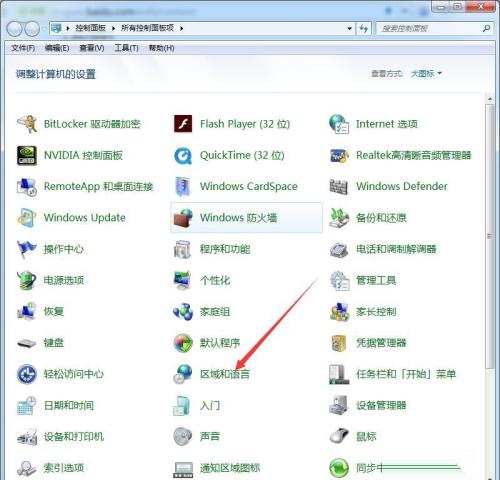Expand the arrow after 所有控制面板项 breadcrumb
Screen dimensions: 500x480
(181, 28)
